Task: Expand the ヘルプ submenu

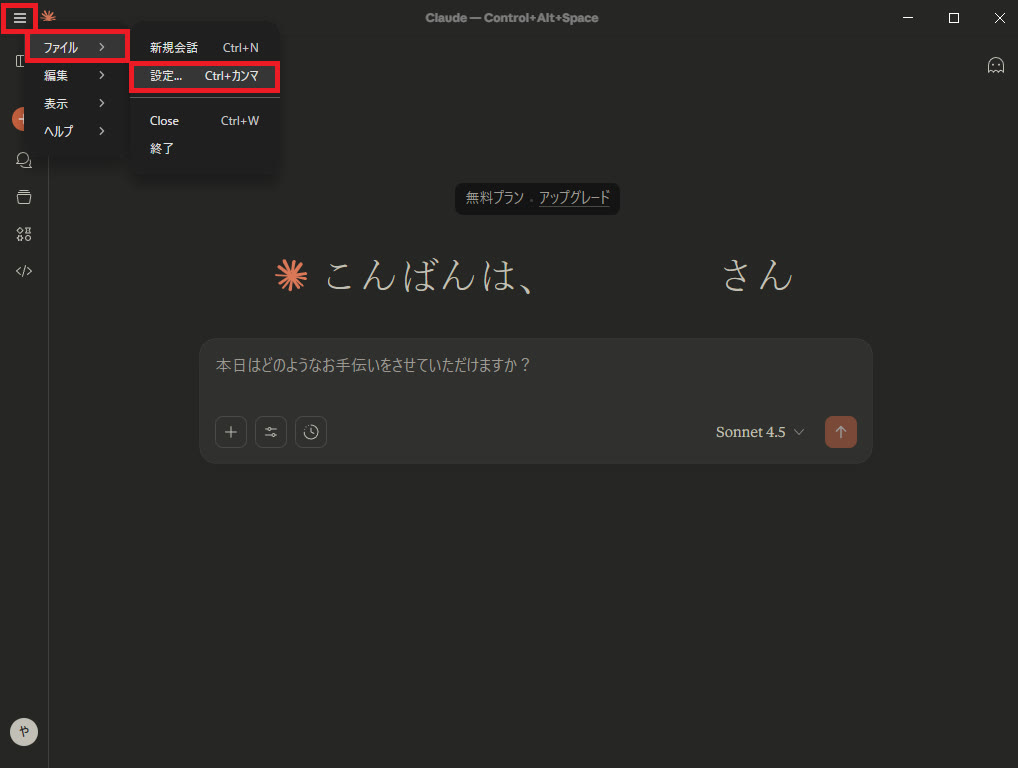Action: tap(75, 131)
